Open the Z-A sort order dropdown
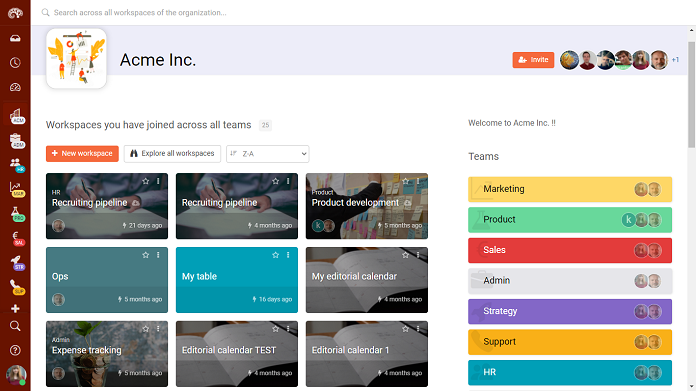696x391 pixels. tap(268, 154)
